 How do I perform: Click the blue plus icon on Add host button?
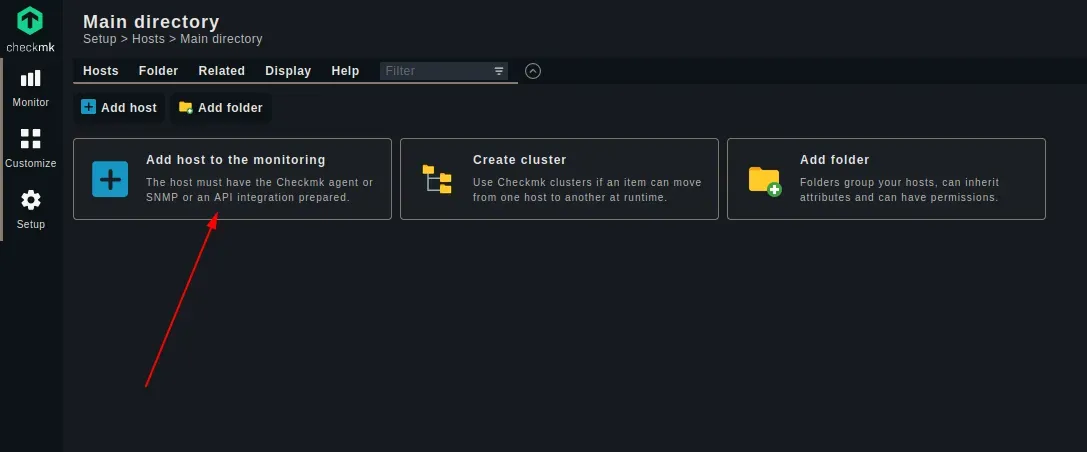pyautogui.click(x=88, y=107)
